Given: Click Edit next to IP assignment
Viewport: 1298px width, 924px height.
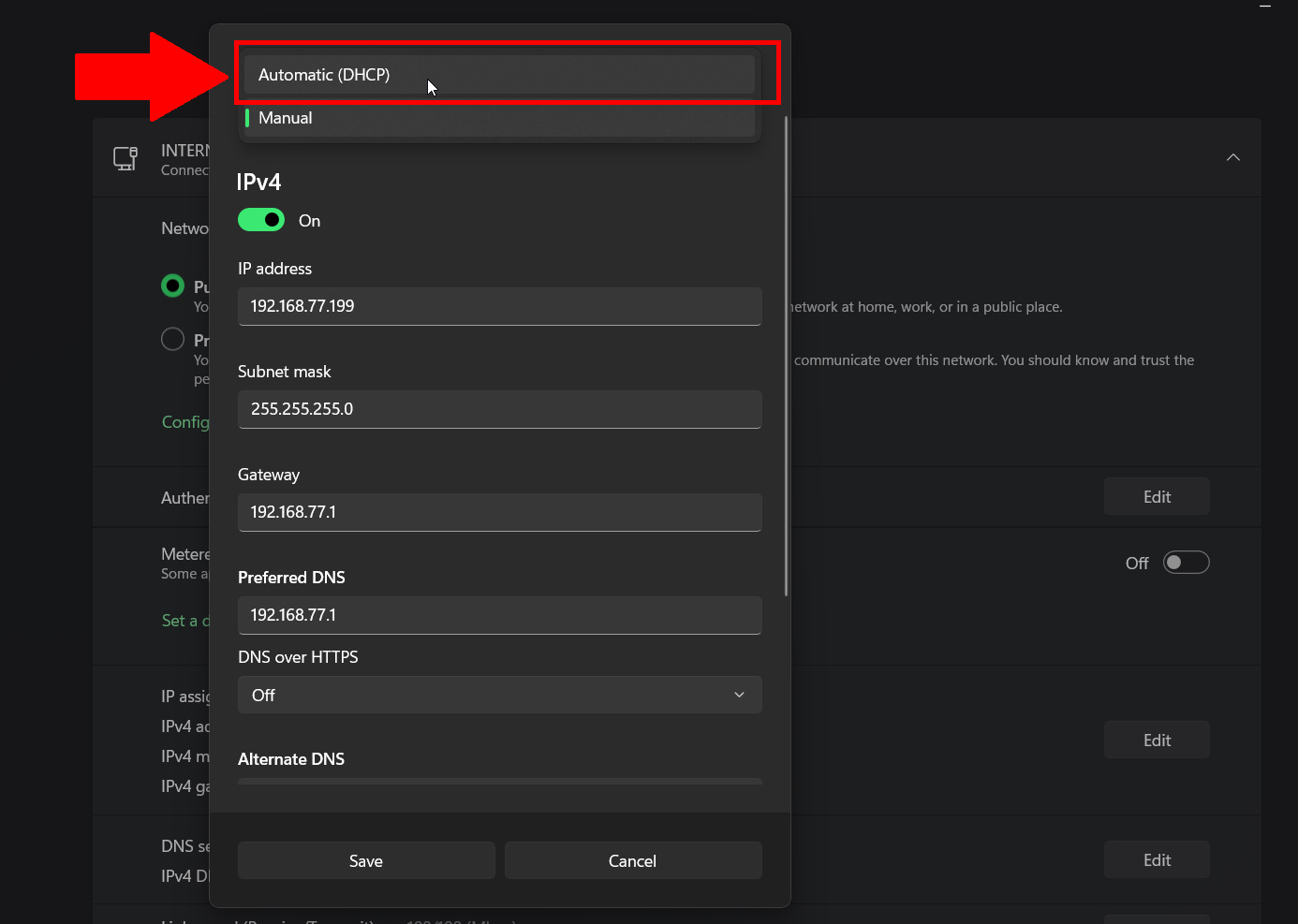Looking at the screenshot, I should pyautogui.click(x=1157, y=741).
